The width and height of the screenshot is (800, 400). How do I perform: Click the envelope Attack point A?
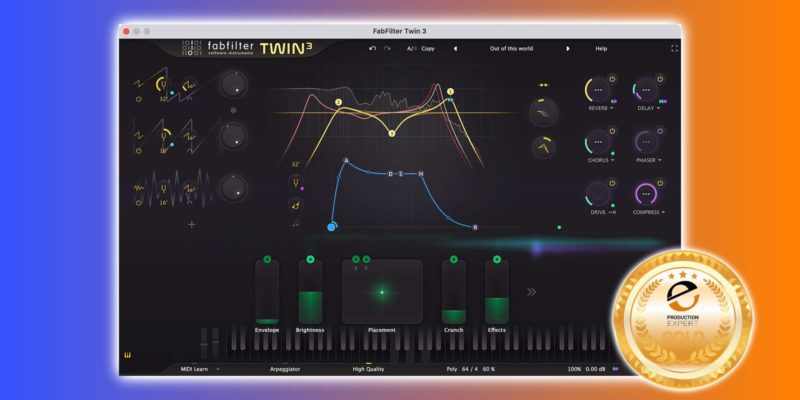346,161
